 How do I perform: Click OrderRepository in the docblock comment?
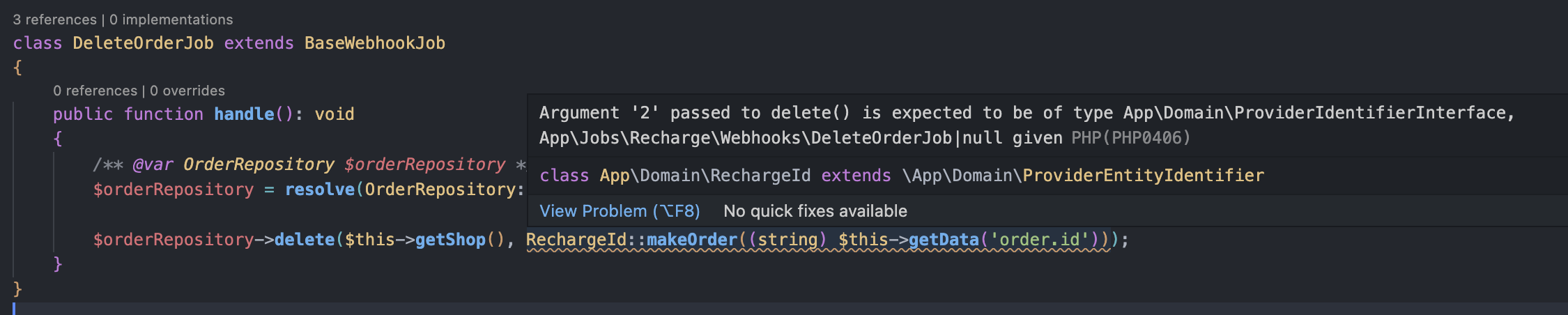258,164
